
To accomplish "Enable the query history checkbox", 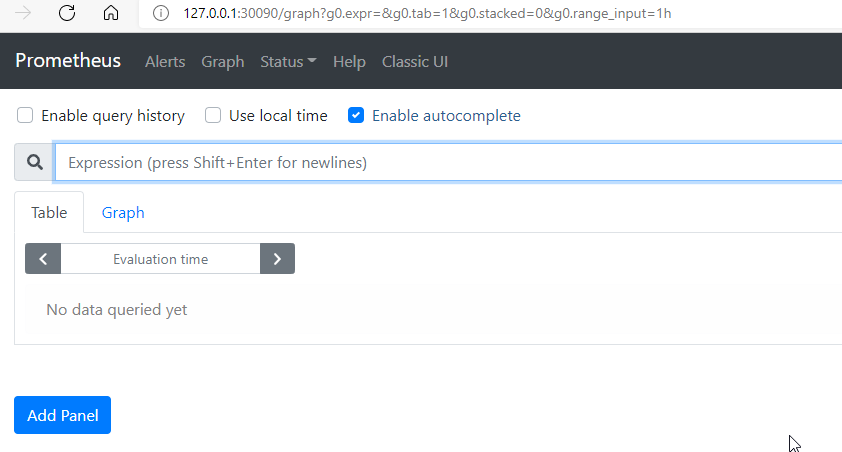I will [25, 116].
